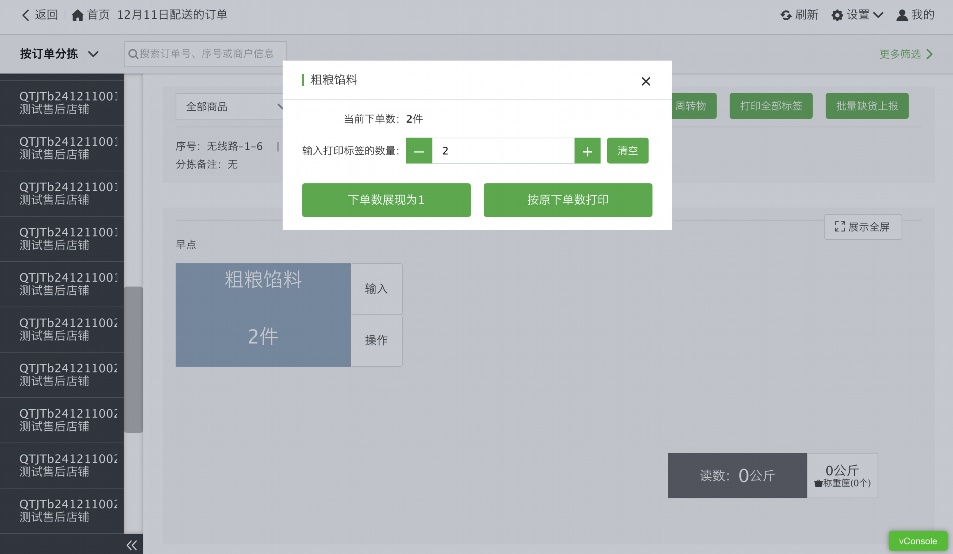953x554 pixels.
Task: Click the refresh icon in top bar
Action: coord(787,15)
